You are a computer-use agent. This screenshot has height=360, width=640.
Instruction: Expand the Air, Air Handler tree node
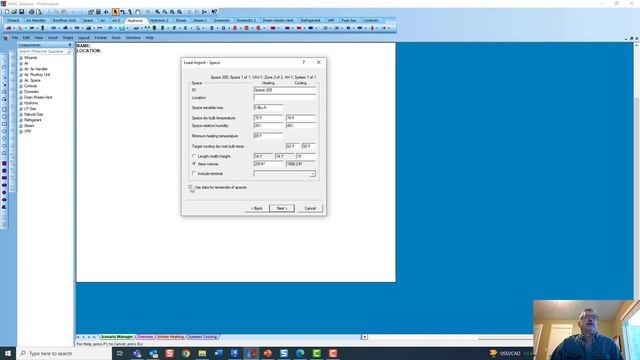click(x=21, y=69)
